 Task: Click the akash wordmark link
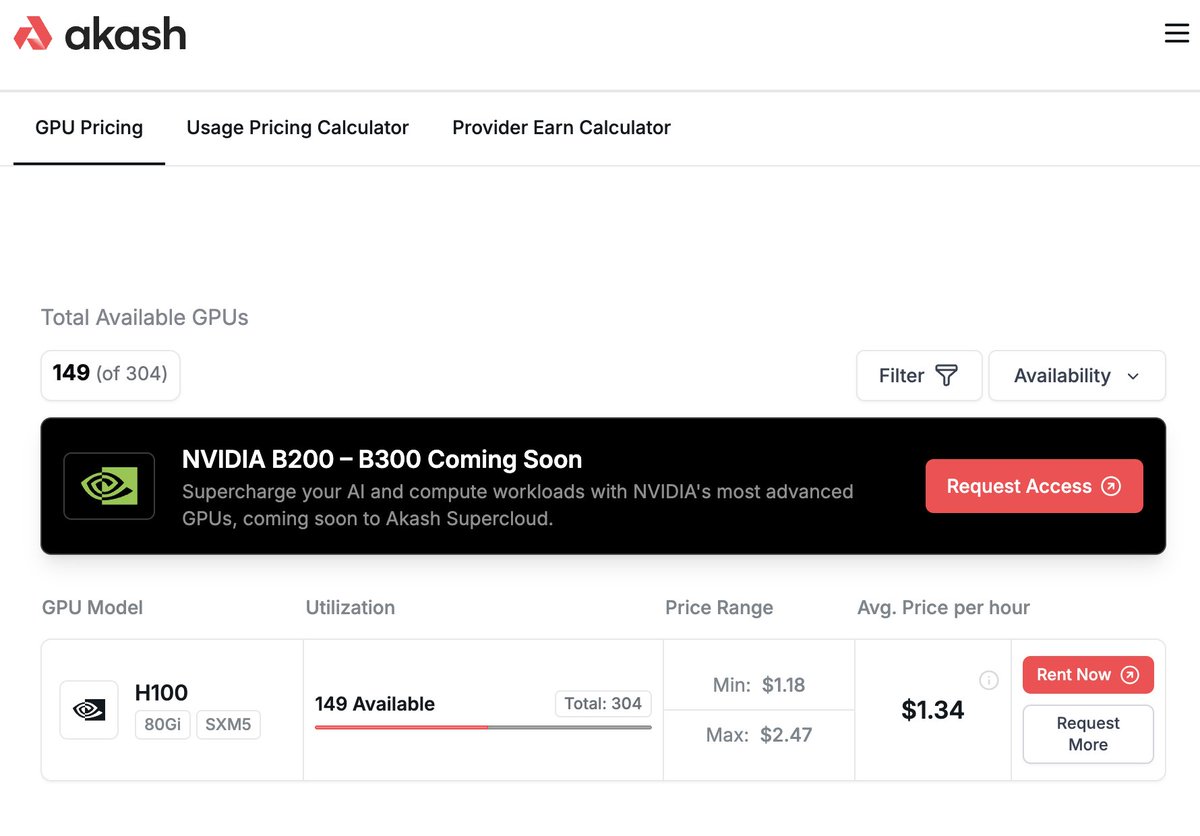[x=126, y=34]
